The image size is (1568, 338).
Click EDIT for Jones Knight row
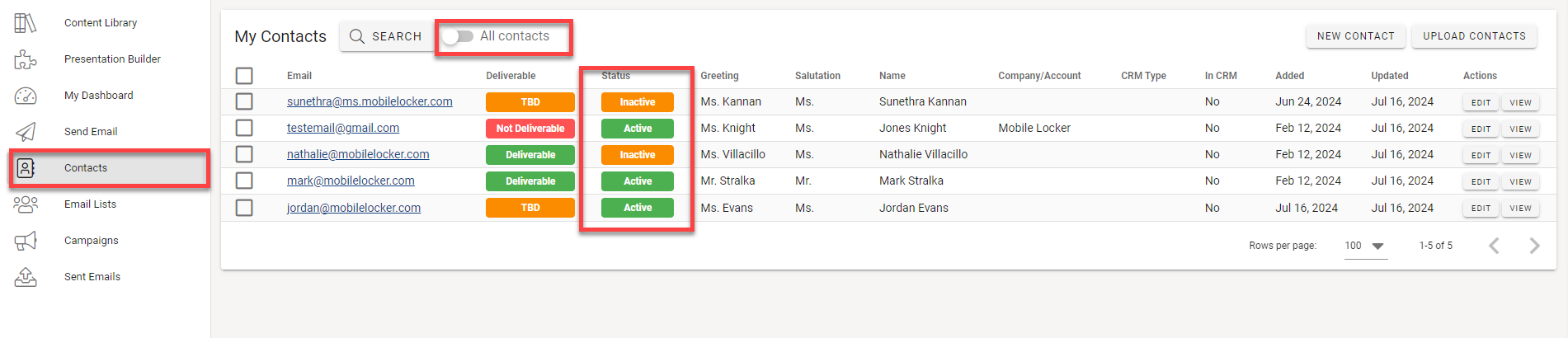pyautogui.click(x=1481, y=129)
